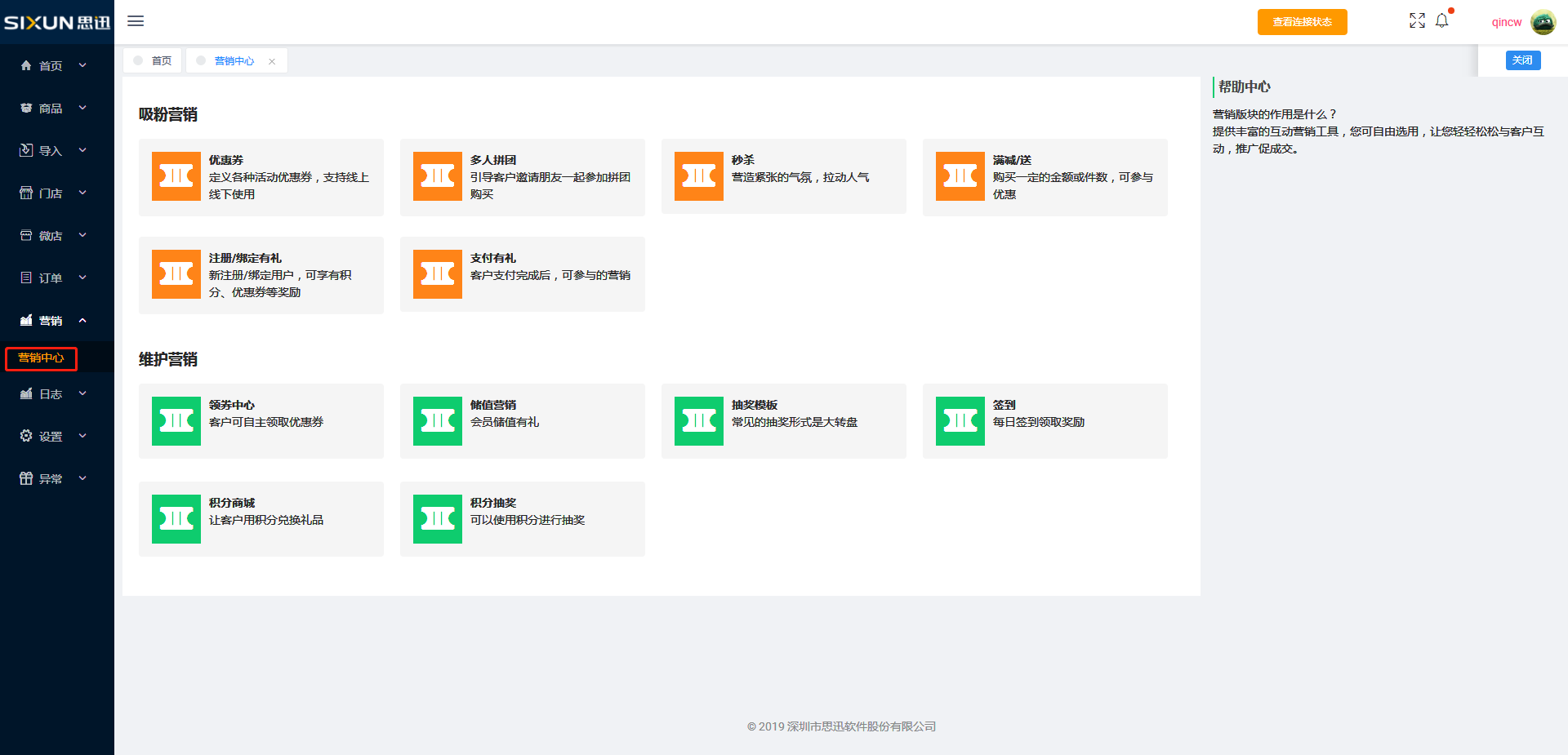Toggle fullscreen mode icon
The image size is (1568, 755).
[1417, 21]
